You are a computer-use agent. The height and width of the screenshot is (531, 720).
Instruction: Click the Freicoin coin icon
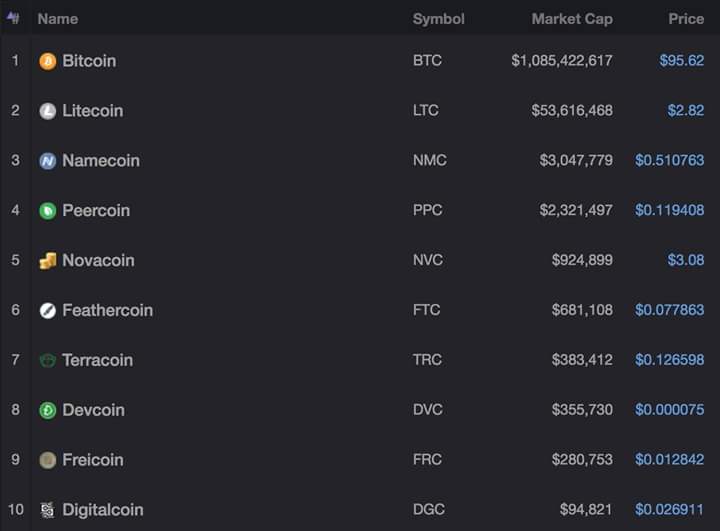(48, 460)
